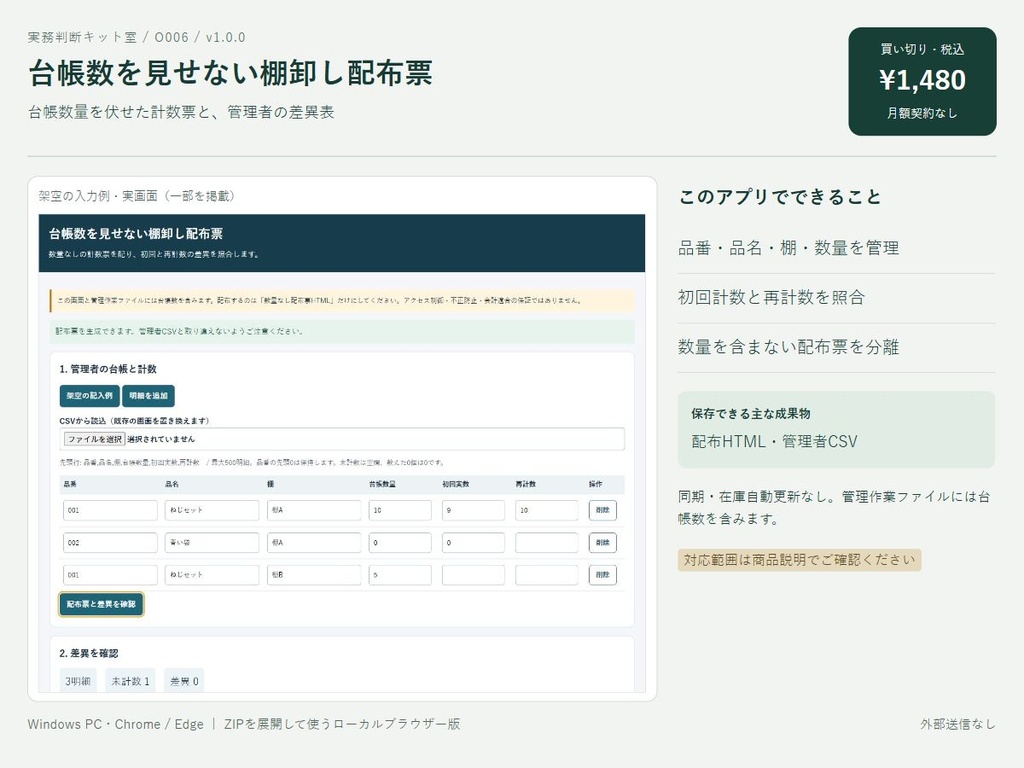1024x768 pixels.
Task: Click the 保存できる主な成果物 label
Action: (750, 413)
